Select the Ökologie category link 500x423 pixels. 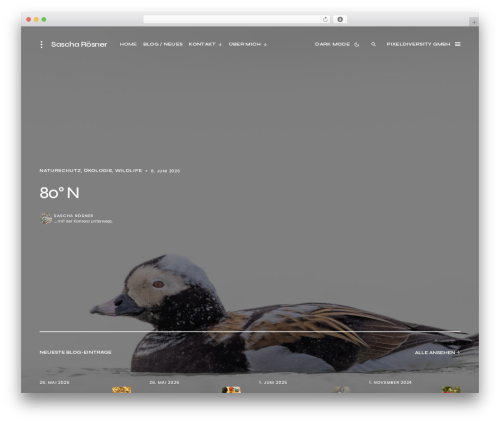click(98, 170)
